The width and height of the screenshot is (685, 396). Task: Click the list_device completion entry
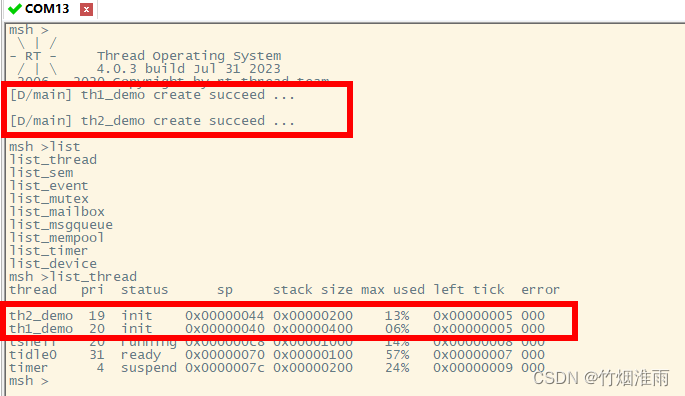53,264
